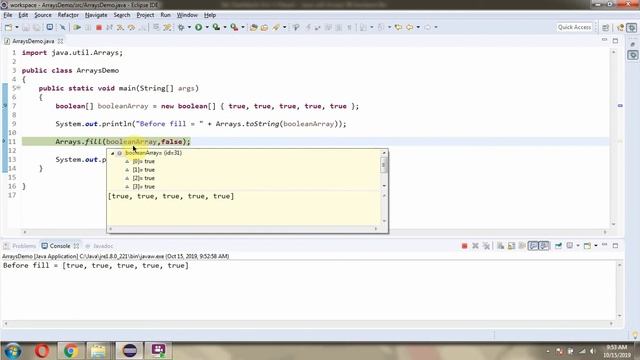Open the Refactor menu
Viewport: 640px width, 360px height.
click(68, 15)
